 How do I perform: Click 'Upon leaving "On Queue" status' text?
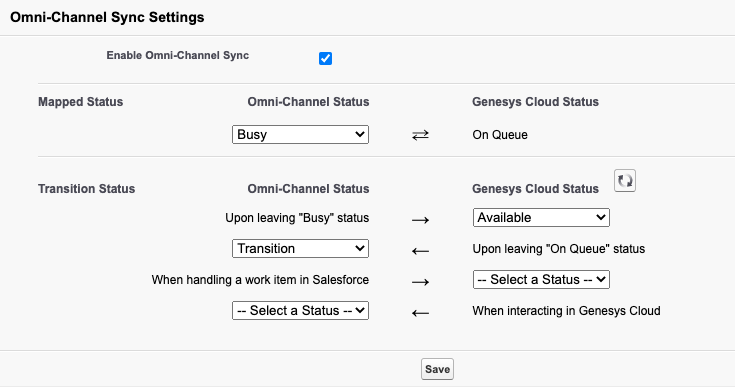(x=559, y=249)
